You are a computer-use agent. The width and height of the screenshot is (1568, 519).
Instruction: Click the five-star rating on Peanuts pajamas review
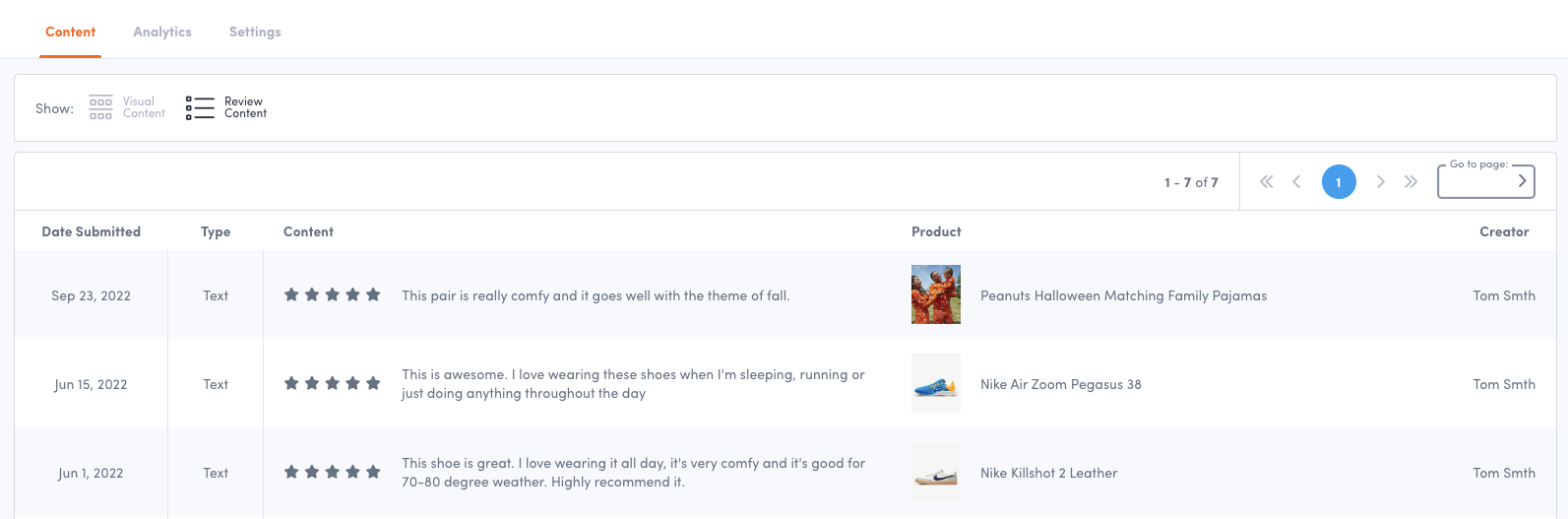tap(332, 294)
